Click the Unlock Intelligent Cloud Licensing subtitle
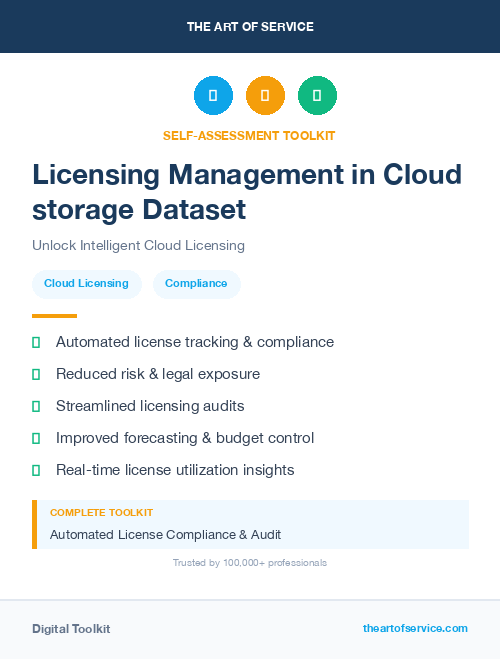Screen dimensions: 500x659 138,245
